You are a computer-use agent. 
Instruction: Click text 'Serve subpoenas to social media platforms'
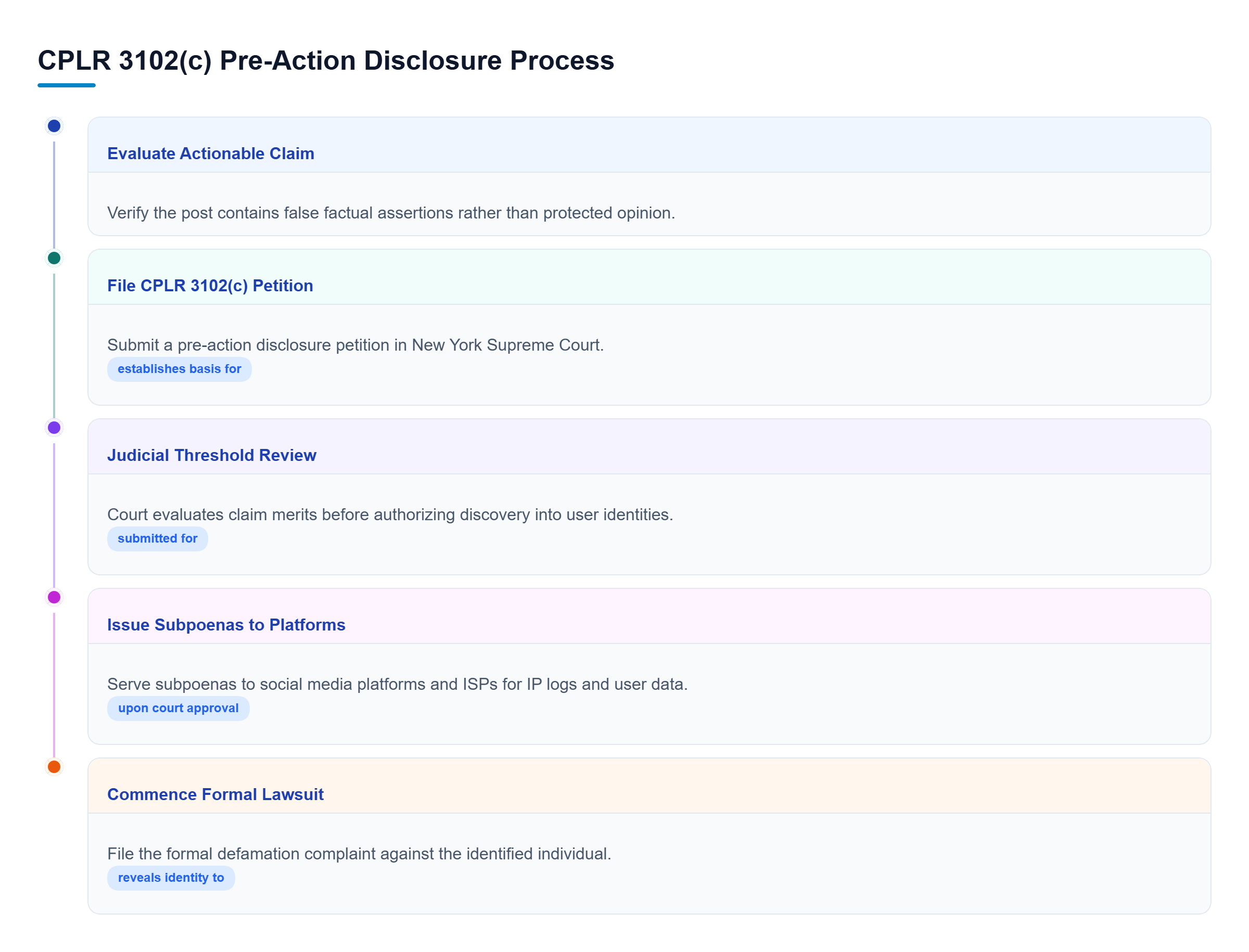tap(266, 684)
